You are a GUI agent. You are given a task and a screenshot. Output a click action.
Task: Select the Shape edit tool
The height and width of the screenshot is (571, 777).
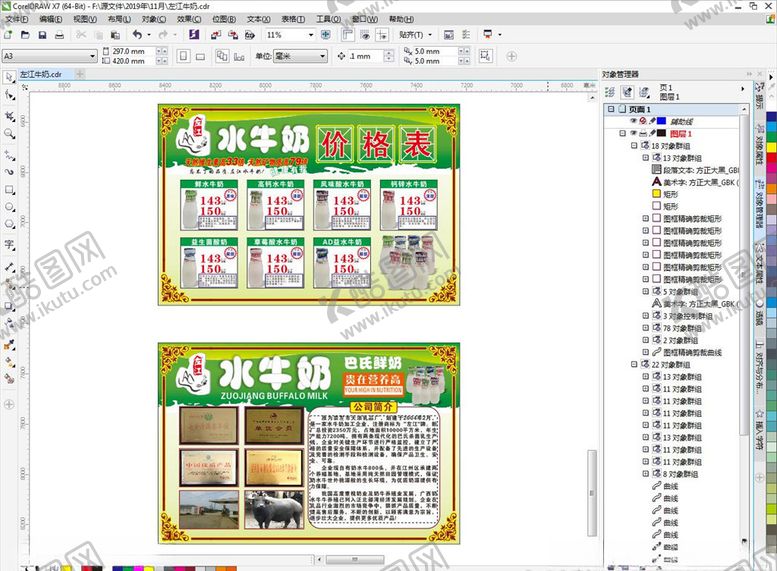click(x=9, y=94)
